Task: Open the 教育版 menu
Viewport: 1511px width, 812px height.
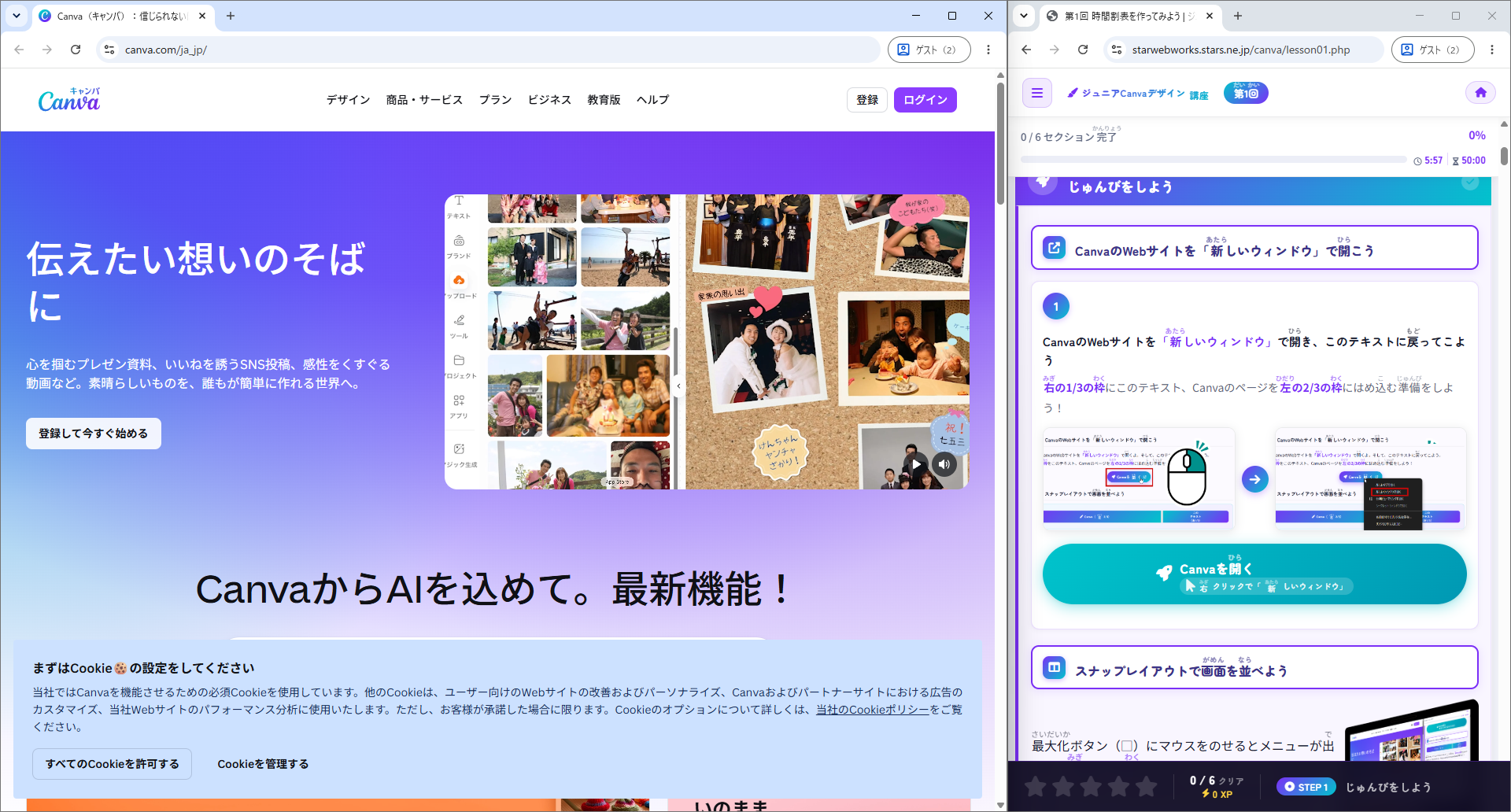Action: pyautogui.click(x=604, y=100)
